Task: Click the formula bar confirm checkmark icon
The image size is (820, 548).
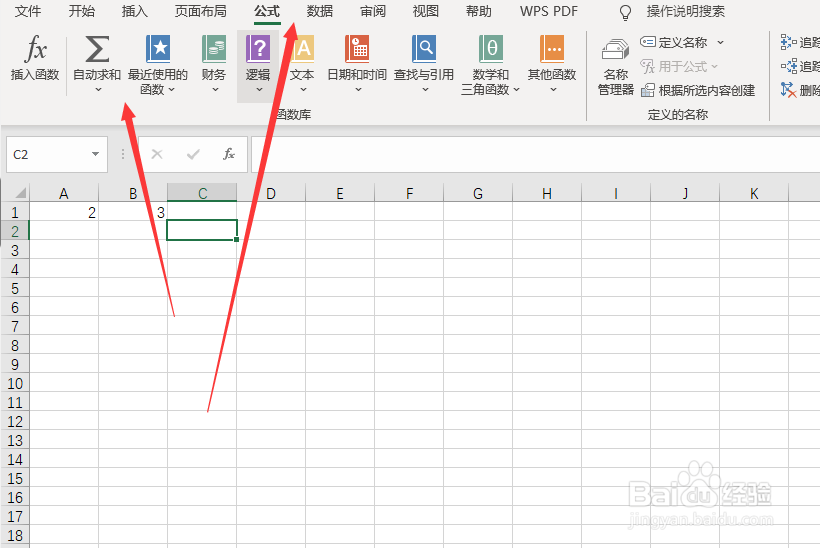Action: click(193, 154)
